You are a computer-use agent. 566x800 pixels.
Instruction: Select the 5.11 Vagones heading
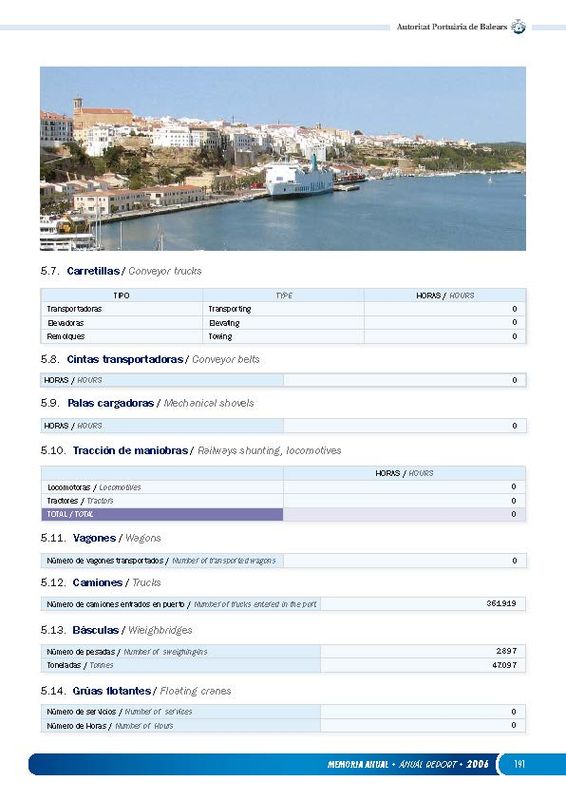click(101, 538)
